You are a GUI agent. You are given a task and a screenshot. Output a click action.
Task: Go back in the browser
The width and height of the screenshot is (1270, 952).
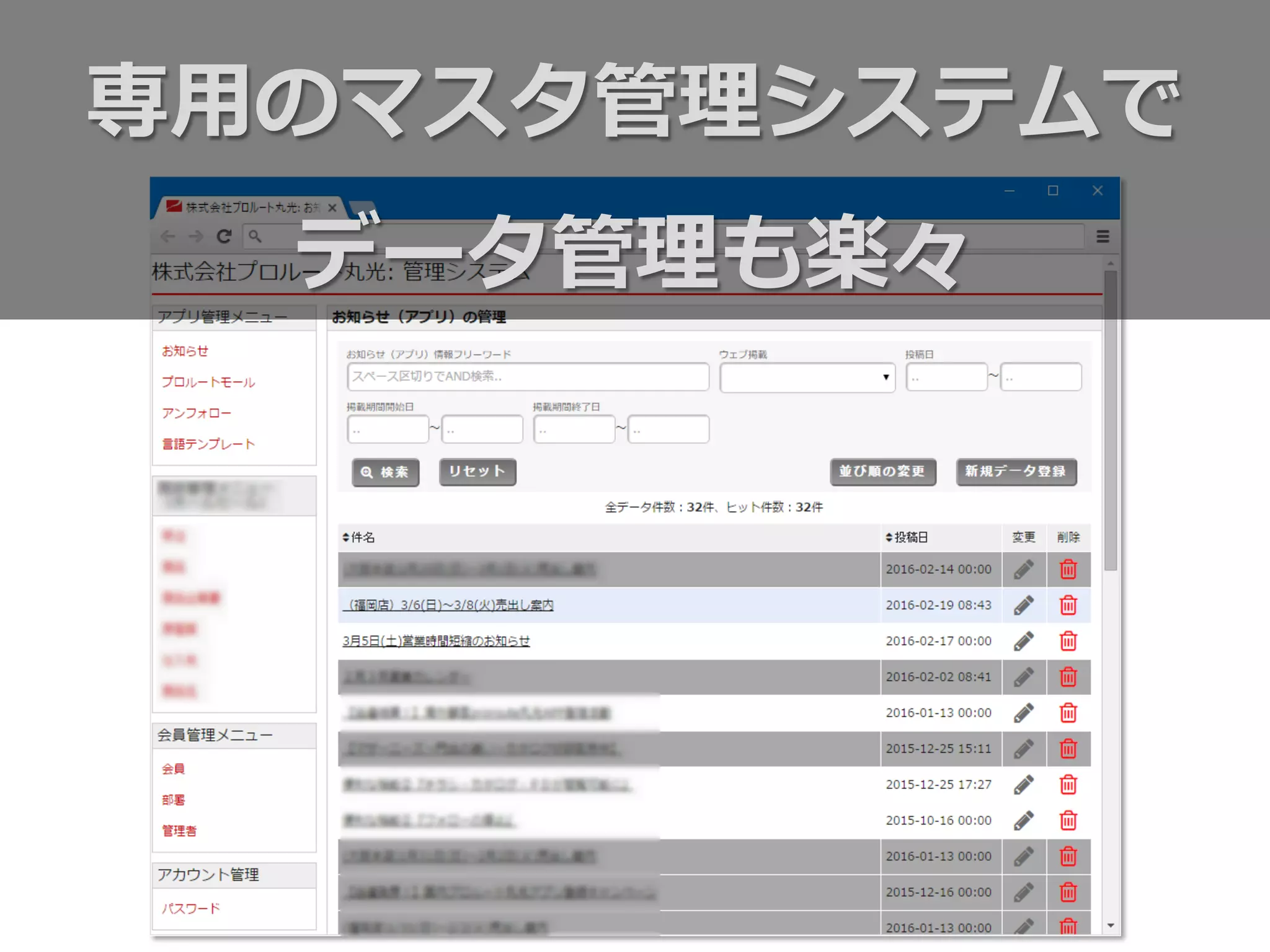[x=168, y=236]
